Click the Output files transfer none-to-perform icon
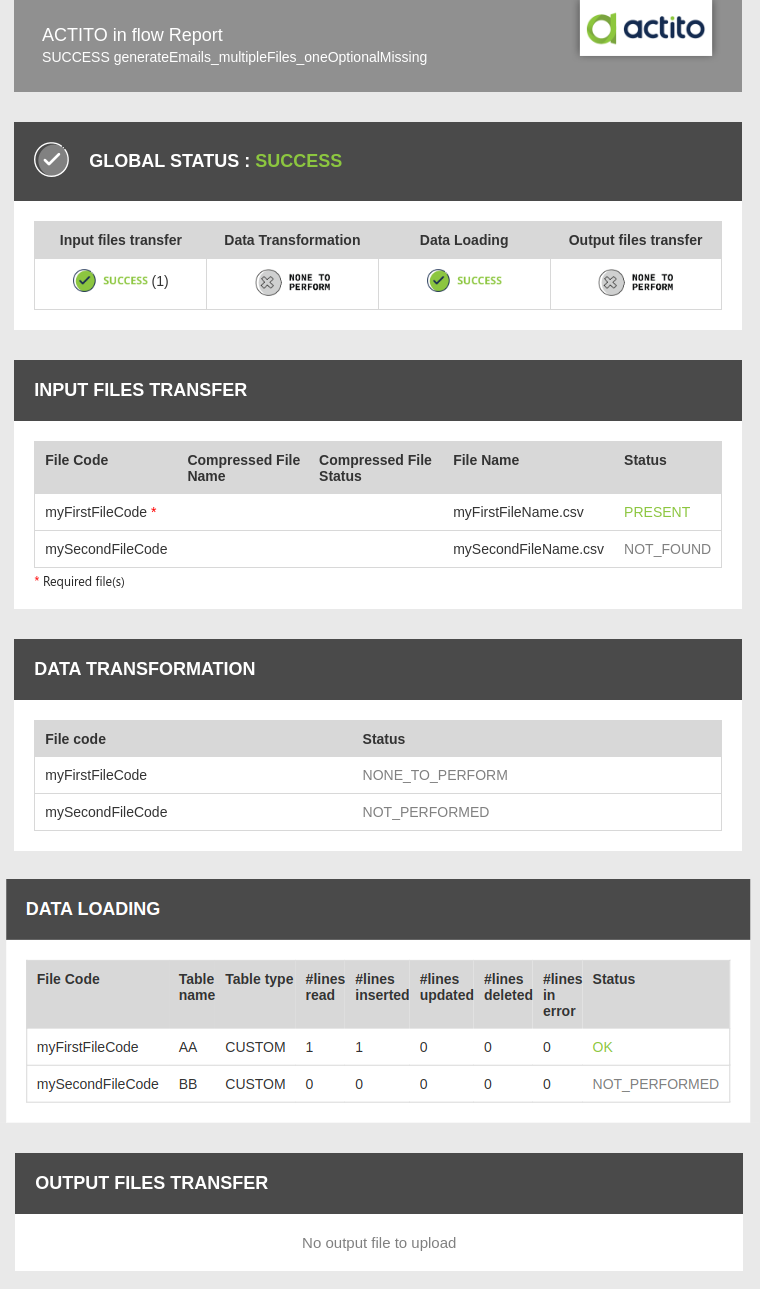The image size is (760, 1289). point(612,283)
